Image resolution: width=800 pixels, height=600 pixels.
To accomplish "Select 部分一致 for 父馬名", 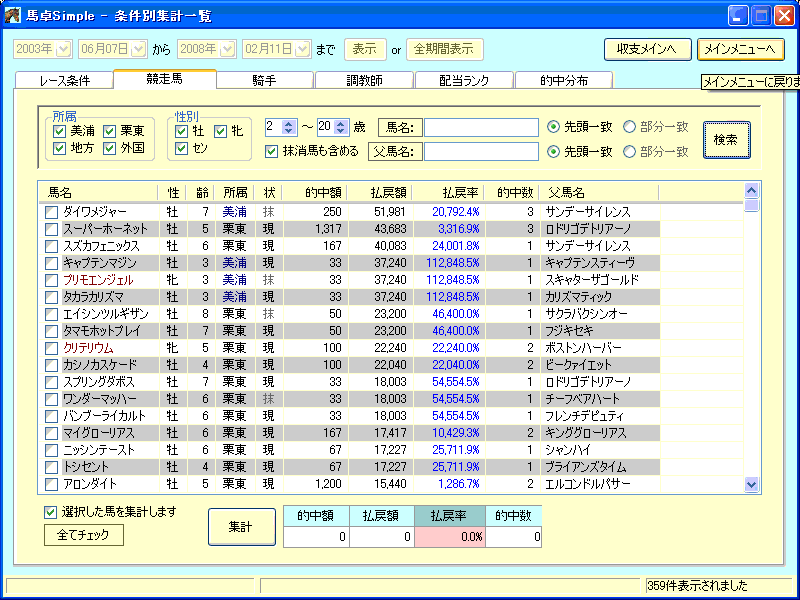I will click(630, 152).
